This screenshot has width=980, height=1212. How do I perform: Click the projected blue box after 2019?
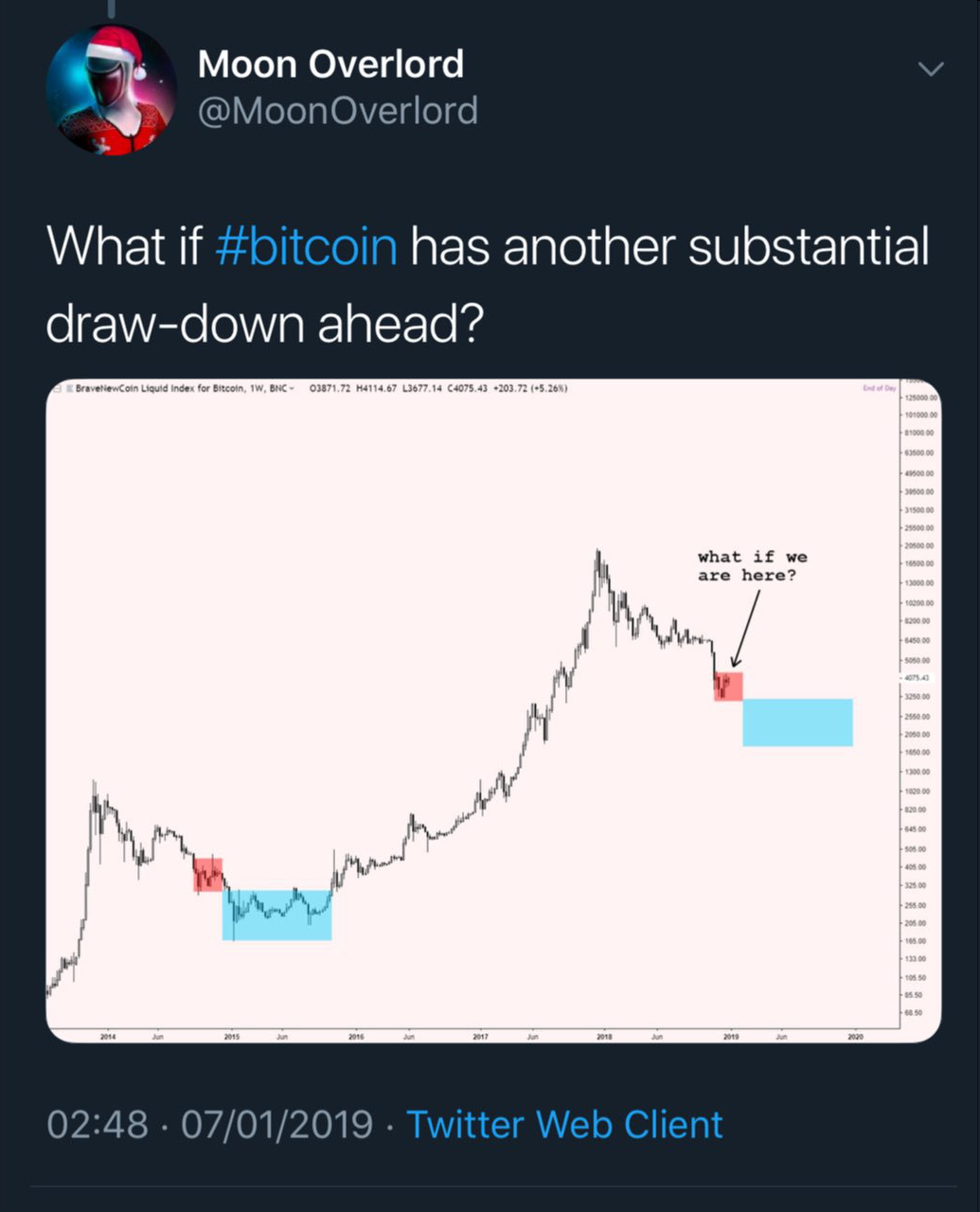pos(797,722)
